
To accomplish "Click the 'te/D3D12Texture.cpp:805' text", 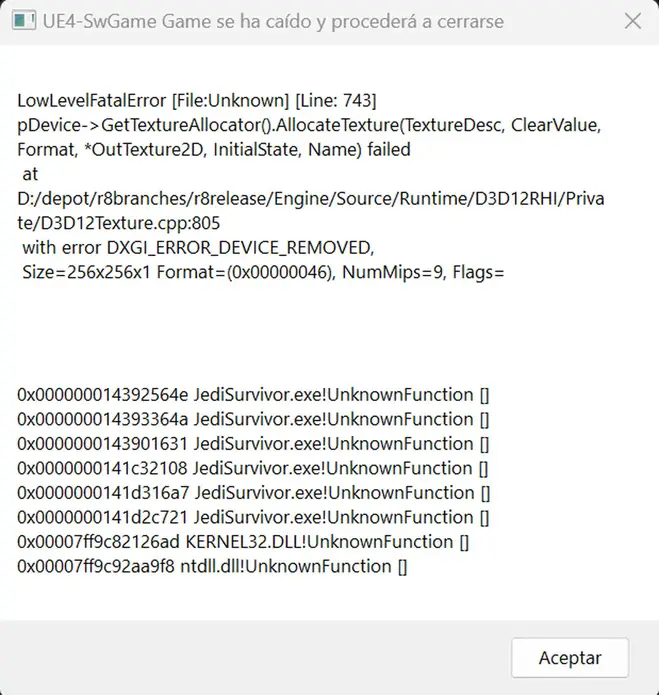I will pyautogui.click(x=118, y=223).
